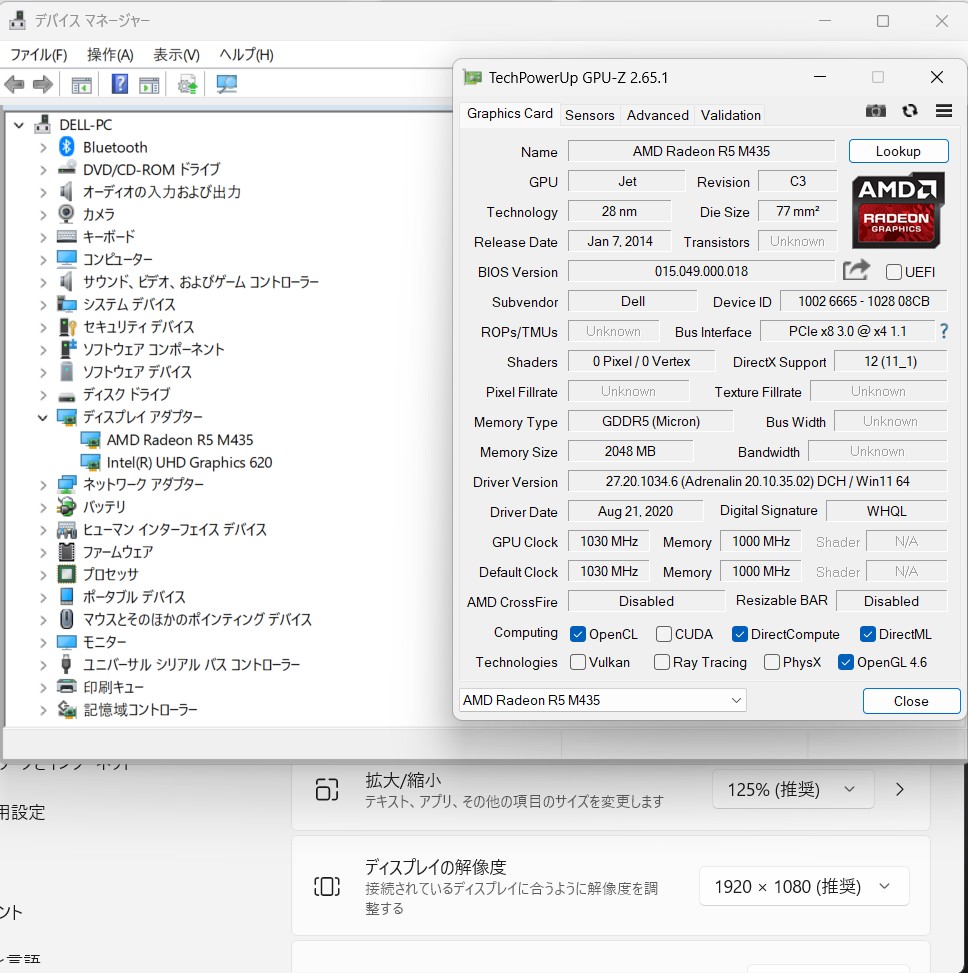Expand the ファームウェア node
Viewport: 968px width, 973px height.
point(43,552)
